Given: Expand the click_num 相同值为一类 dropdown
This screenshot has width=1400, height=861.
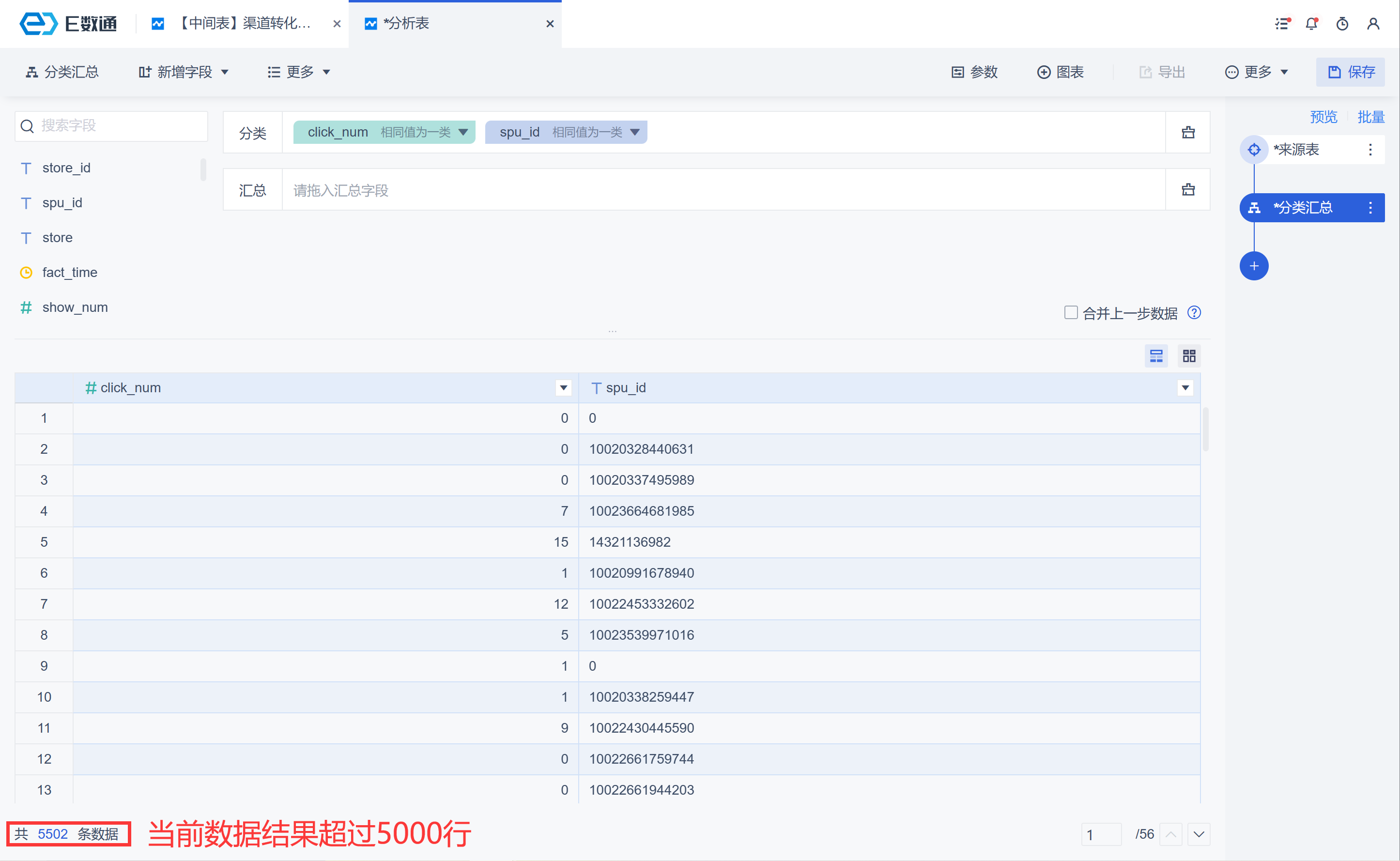Looking at the screenshot, I should tap(463, 132).
